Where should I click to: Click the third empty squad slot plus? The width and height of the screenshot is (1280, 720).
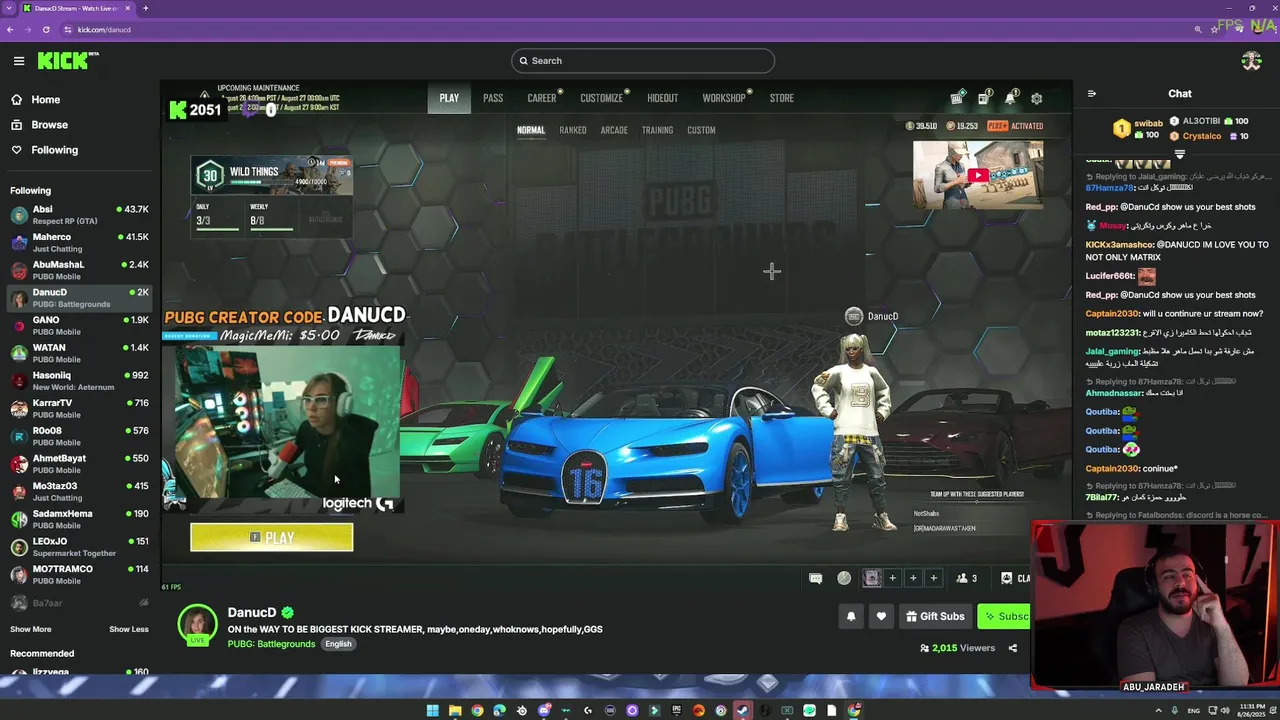[x=933, y=578]
